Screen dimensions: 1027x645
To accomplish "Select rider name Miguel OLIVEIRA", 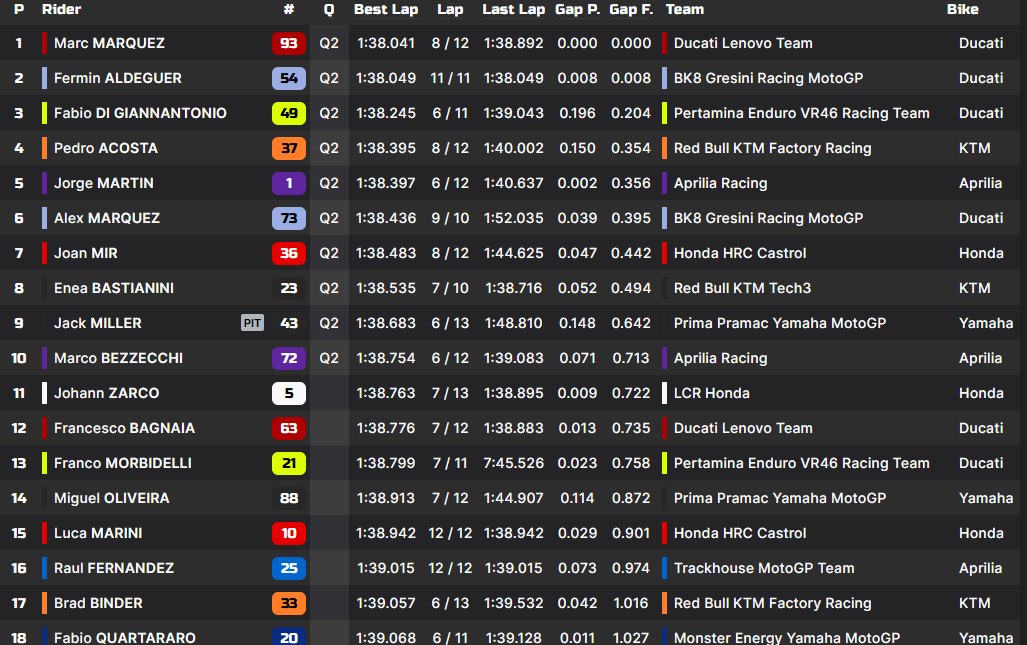I will (111, 499).
